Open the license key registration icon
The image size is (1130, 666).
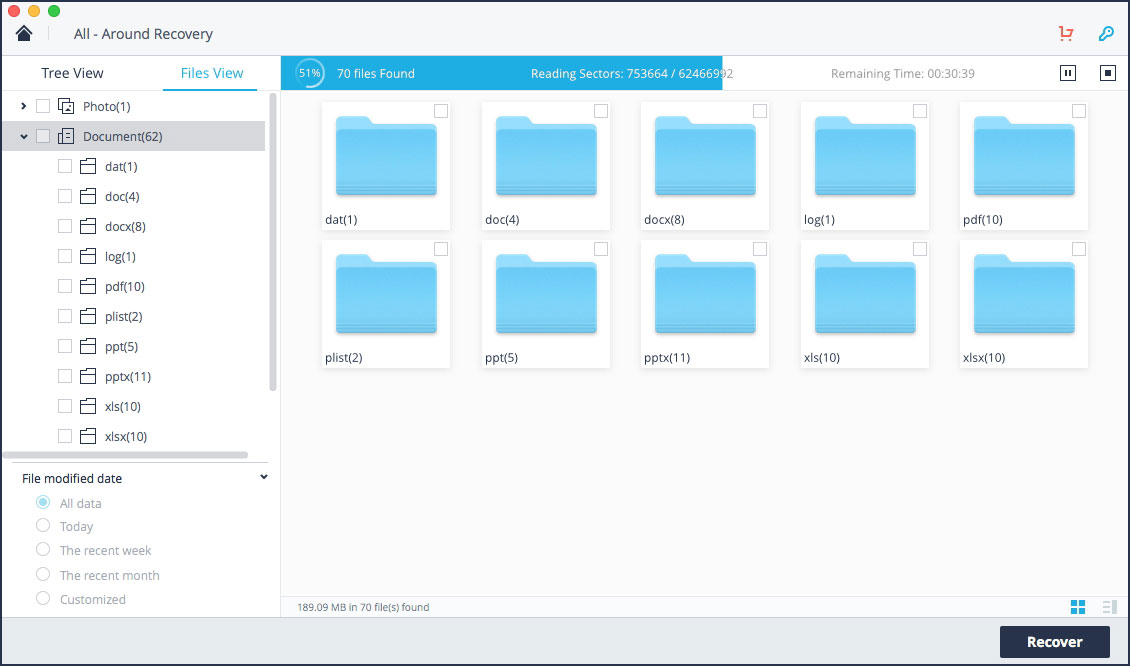[1106, 33]
